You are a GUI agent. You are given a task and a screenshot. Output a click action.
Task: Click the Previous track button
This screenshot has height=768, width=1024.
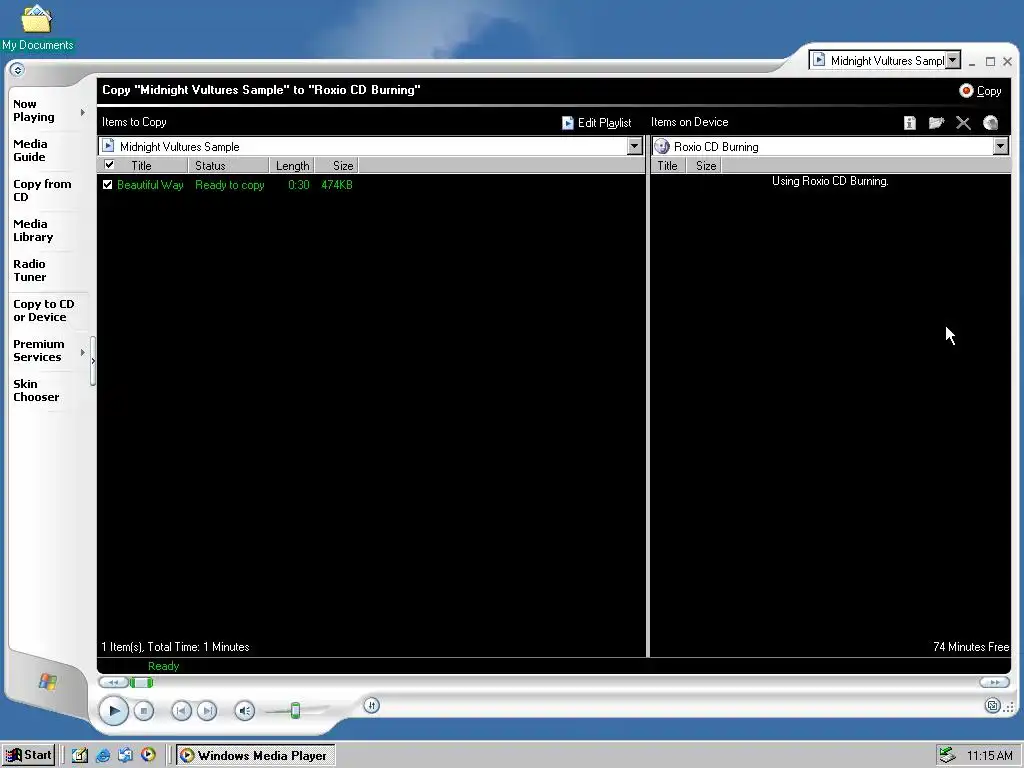[181, 711]
